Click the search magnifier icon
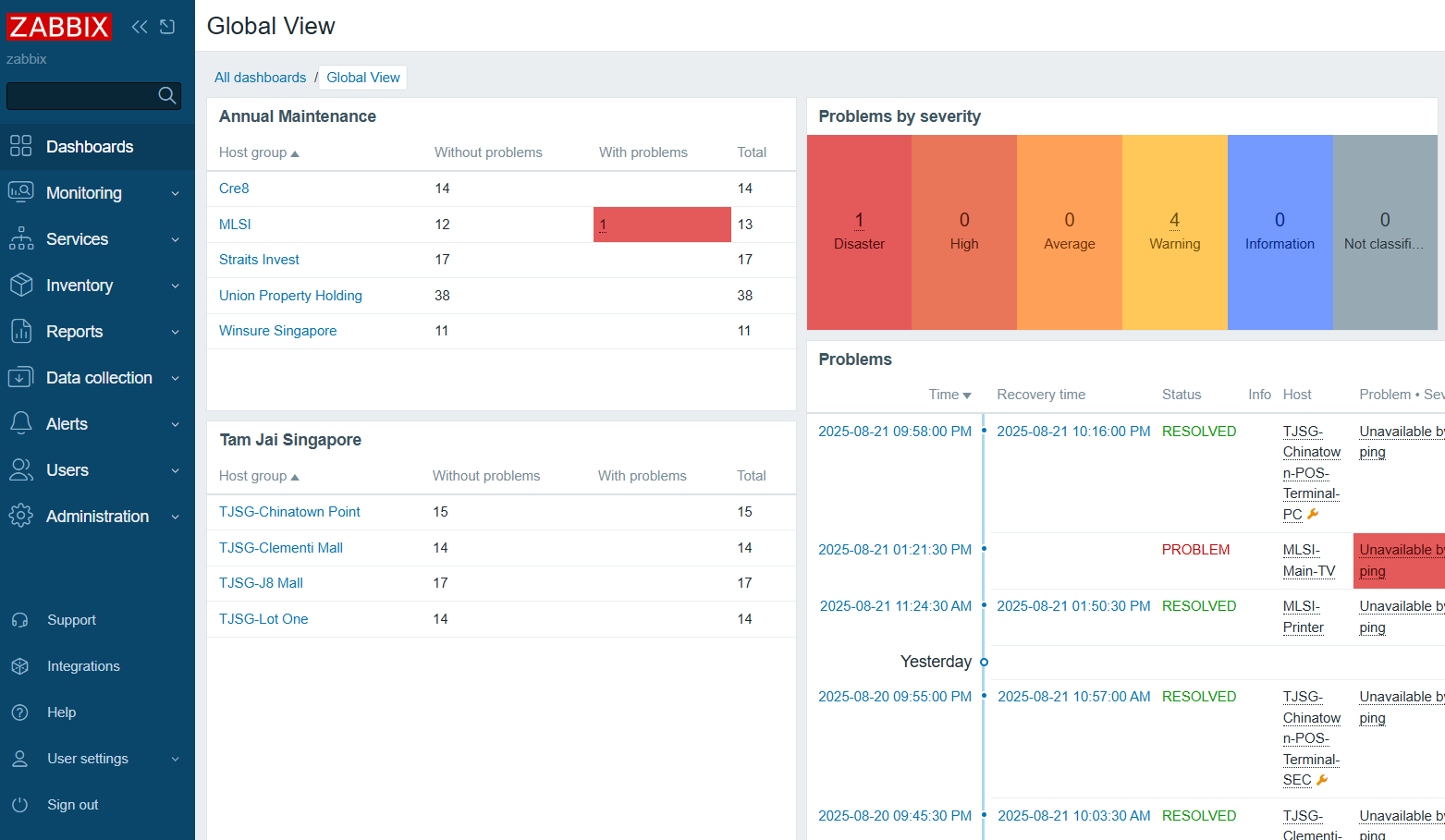The image size is (1445, 840). click(x=166, y=95)
